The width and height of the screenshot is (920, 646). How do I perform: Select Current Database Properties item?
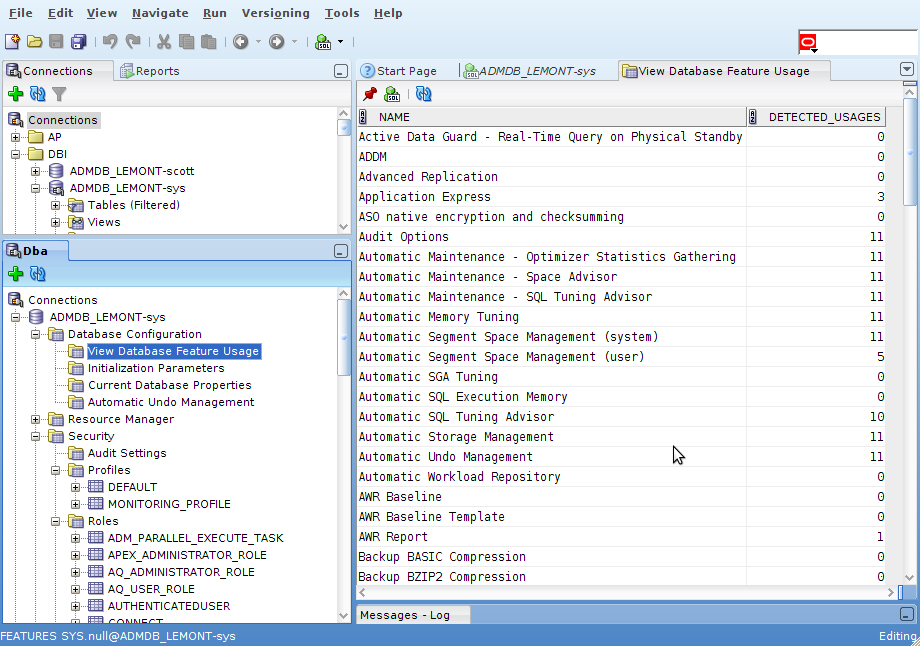[170, 385]
